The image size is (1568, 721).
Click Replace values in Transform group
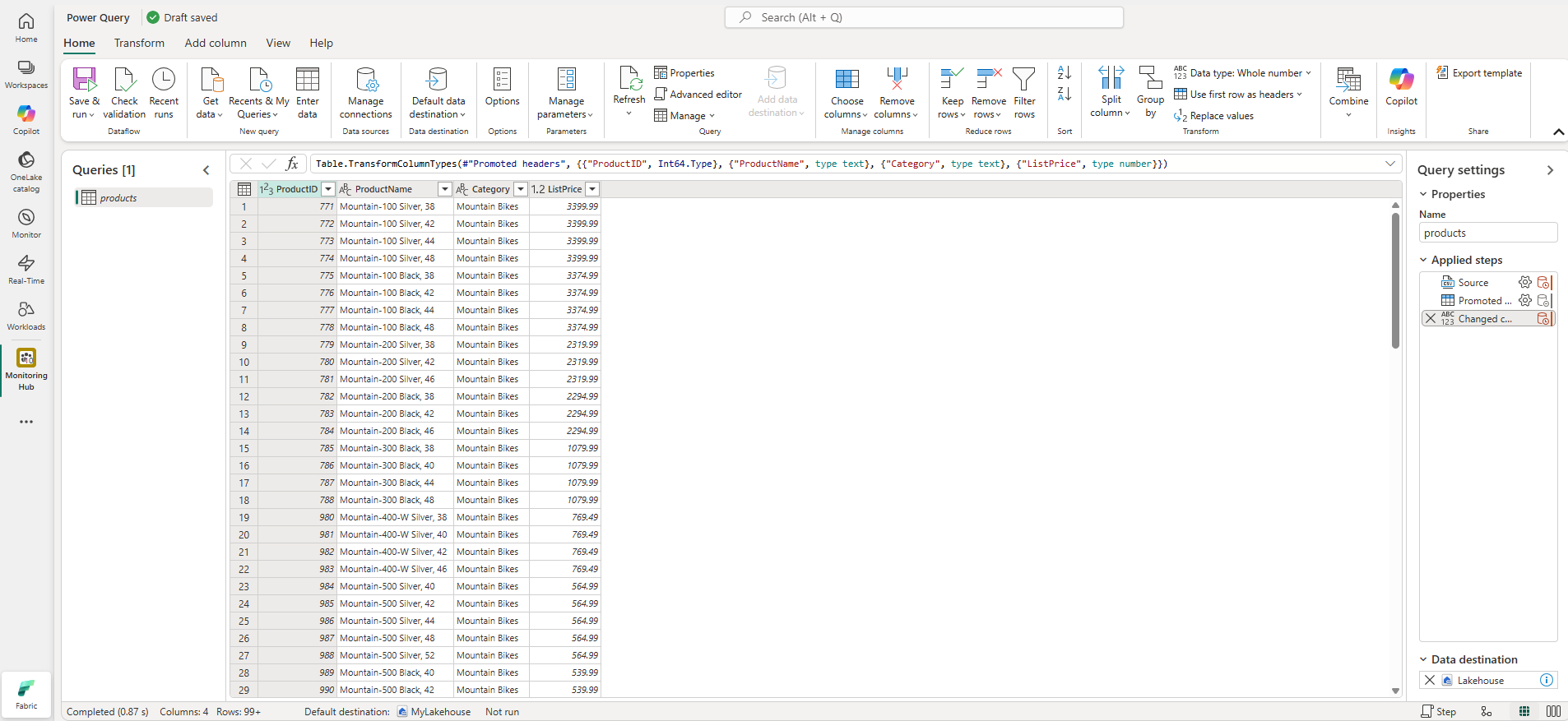1214,116
